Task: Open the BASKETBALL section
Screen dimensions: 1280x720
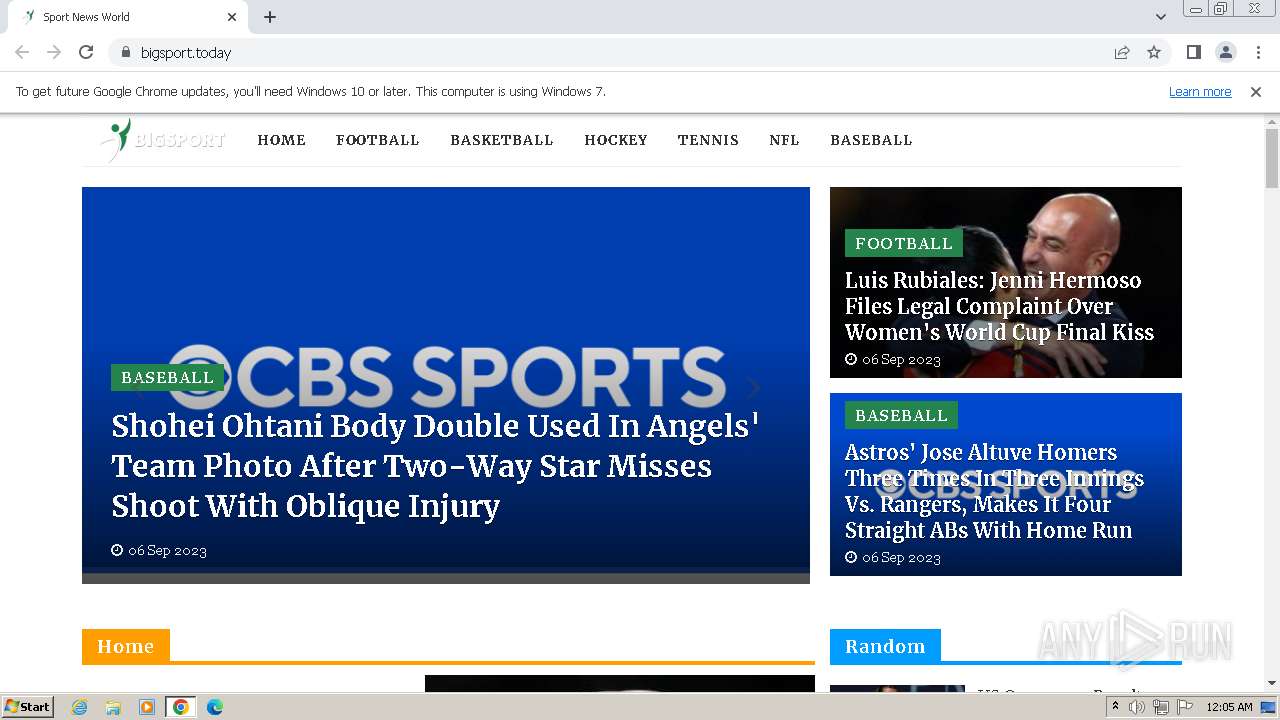Action: (x=502, y=140)
